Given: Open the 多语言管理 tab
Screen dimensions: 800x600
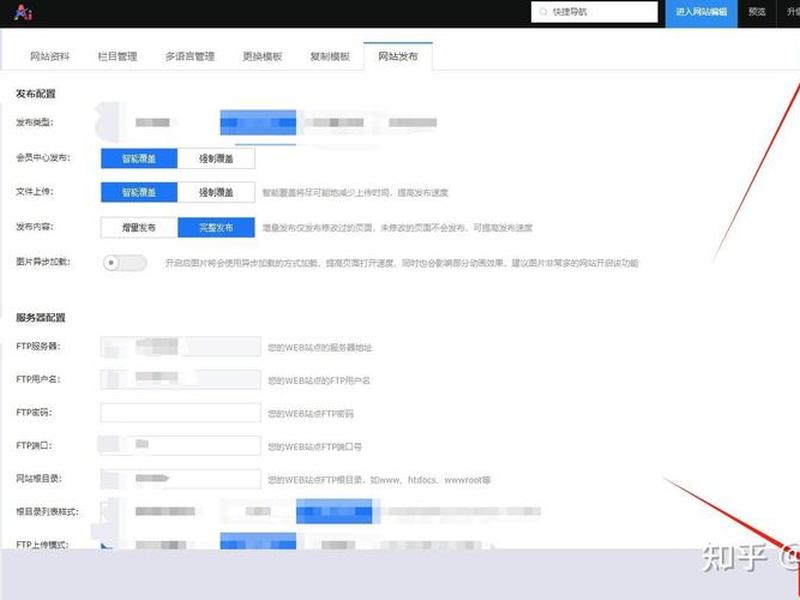Looking at the screenshot, I should (x=190, y=57).
